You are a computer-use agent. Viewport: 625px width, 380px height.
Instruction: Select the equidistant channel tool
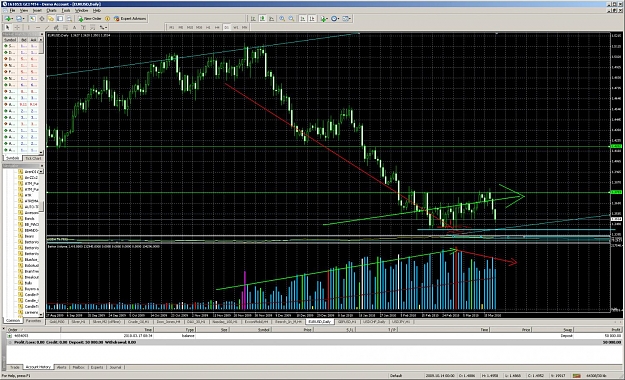point(56,27)
